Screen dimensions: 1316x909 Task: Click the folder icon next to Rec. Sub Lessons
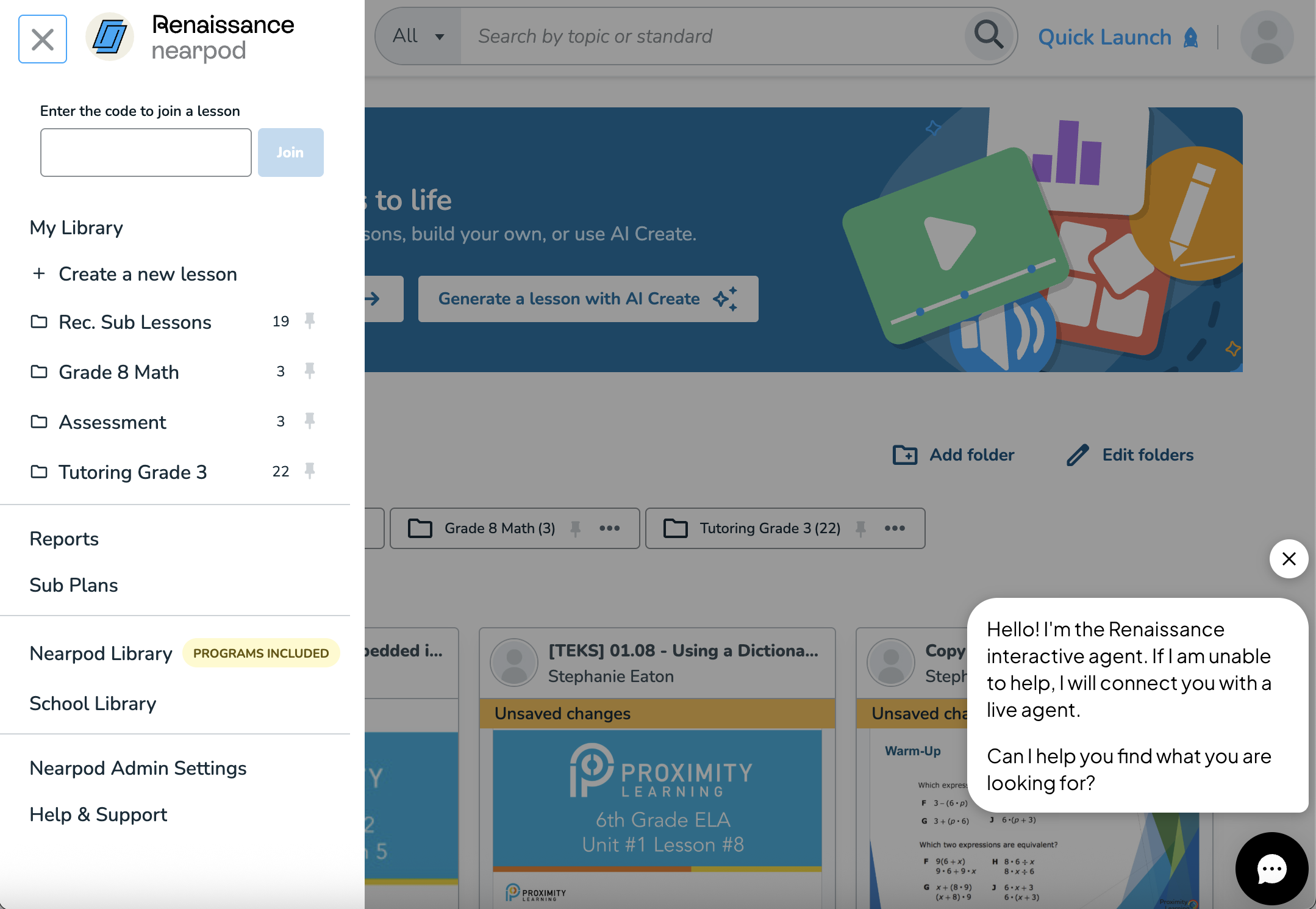coord(39,321)
